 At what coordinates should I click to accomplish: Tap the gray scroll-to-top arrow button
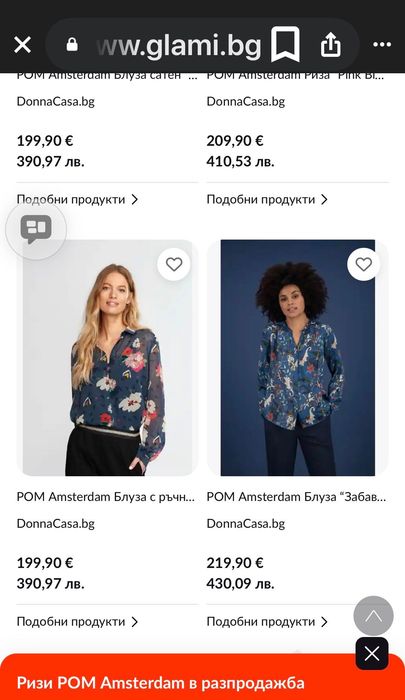[x=373, y=616]
